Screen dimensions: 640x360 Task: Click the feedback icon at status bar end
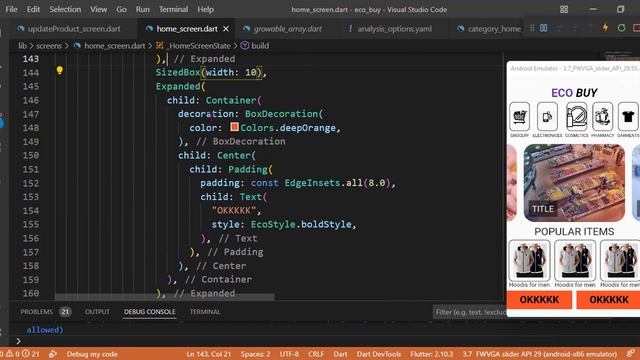tap(631, 353)
